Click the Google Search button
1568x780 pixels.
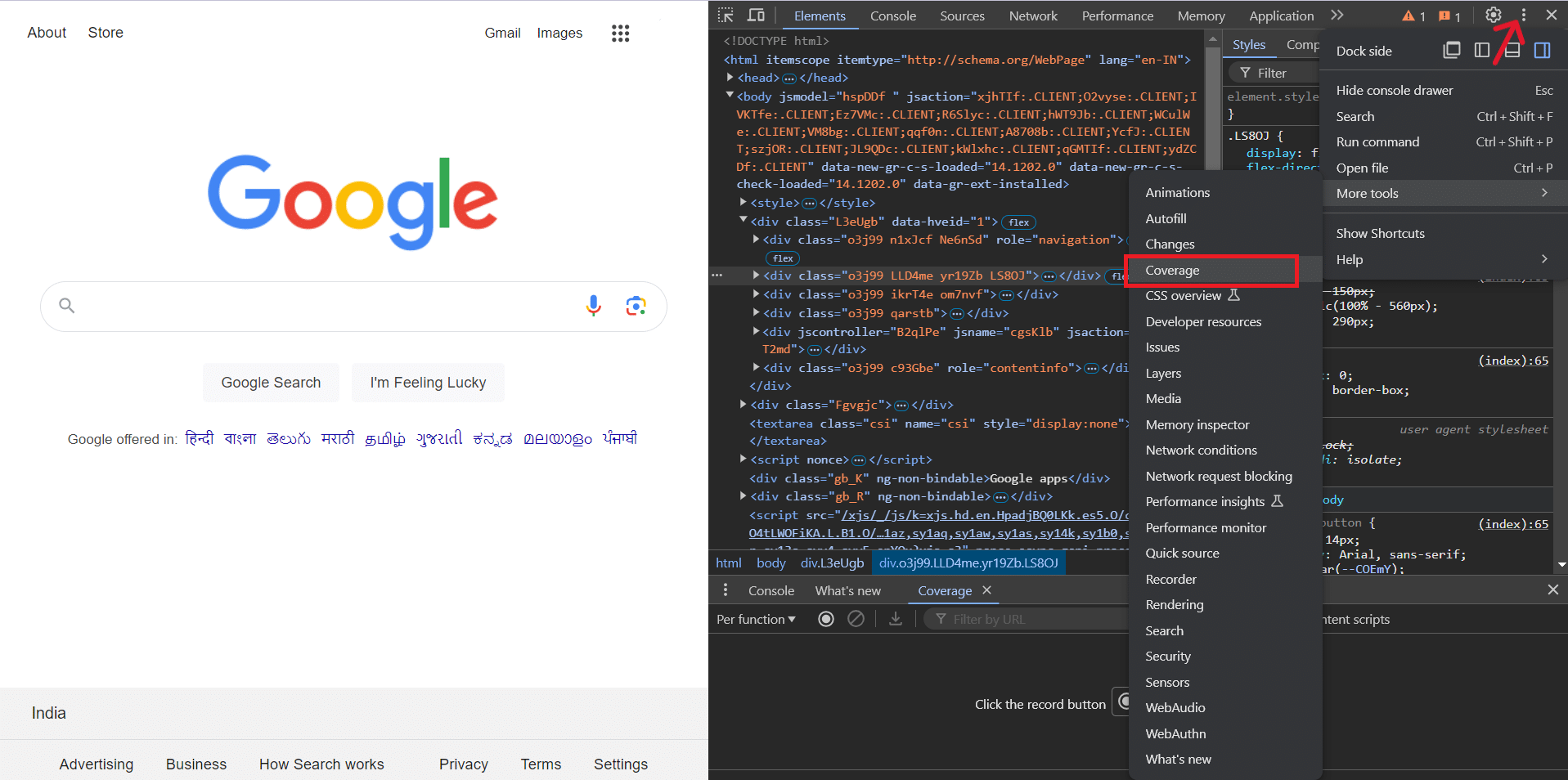(271, 383)
